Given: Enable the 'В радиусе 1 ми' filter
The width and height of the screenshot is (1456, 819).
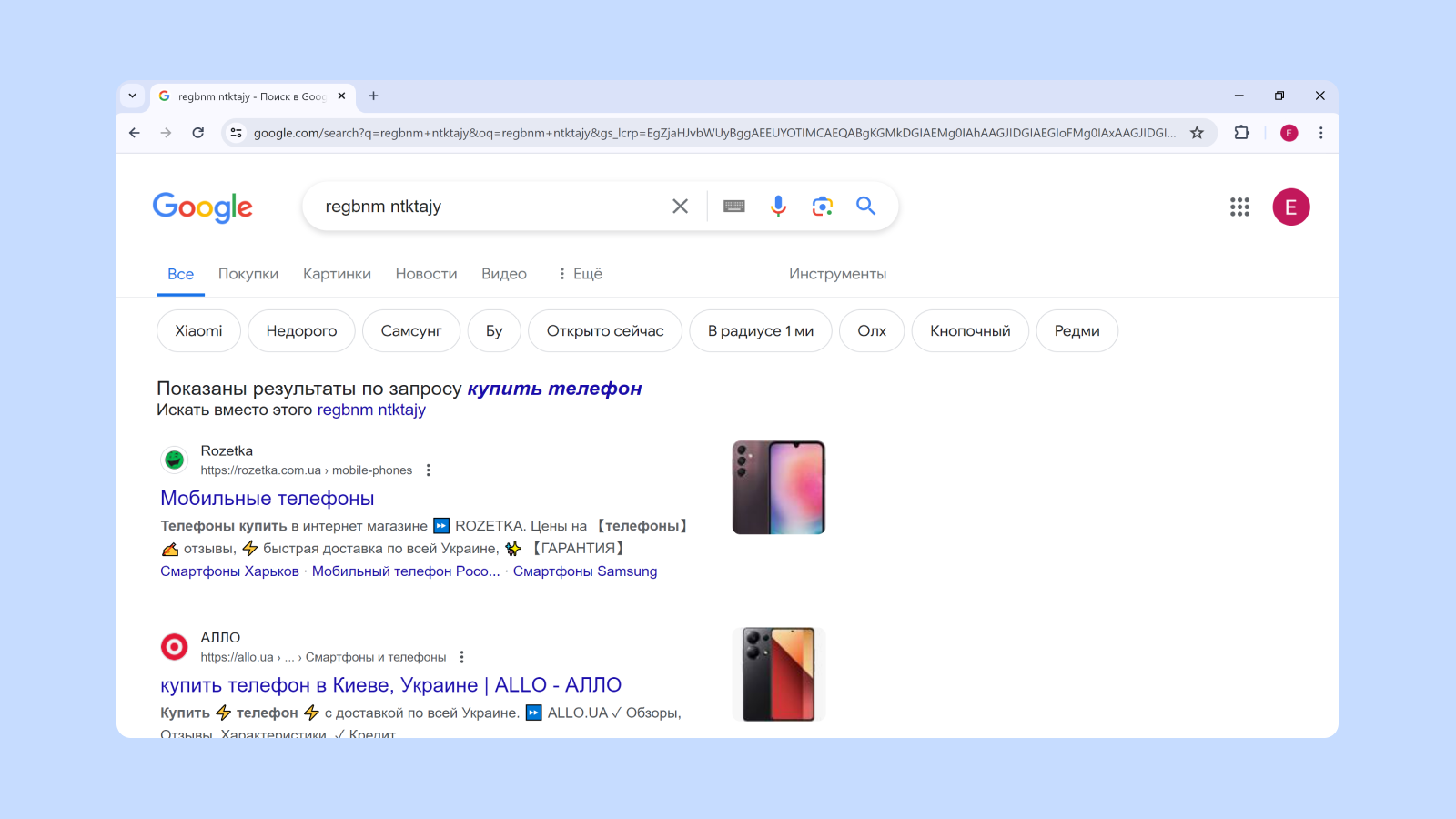Looking at the screenshot, I should click(760, 331).
